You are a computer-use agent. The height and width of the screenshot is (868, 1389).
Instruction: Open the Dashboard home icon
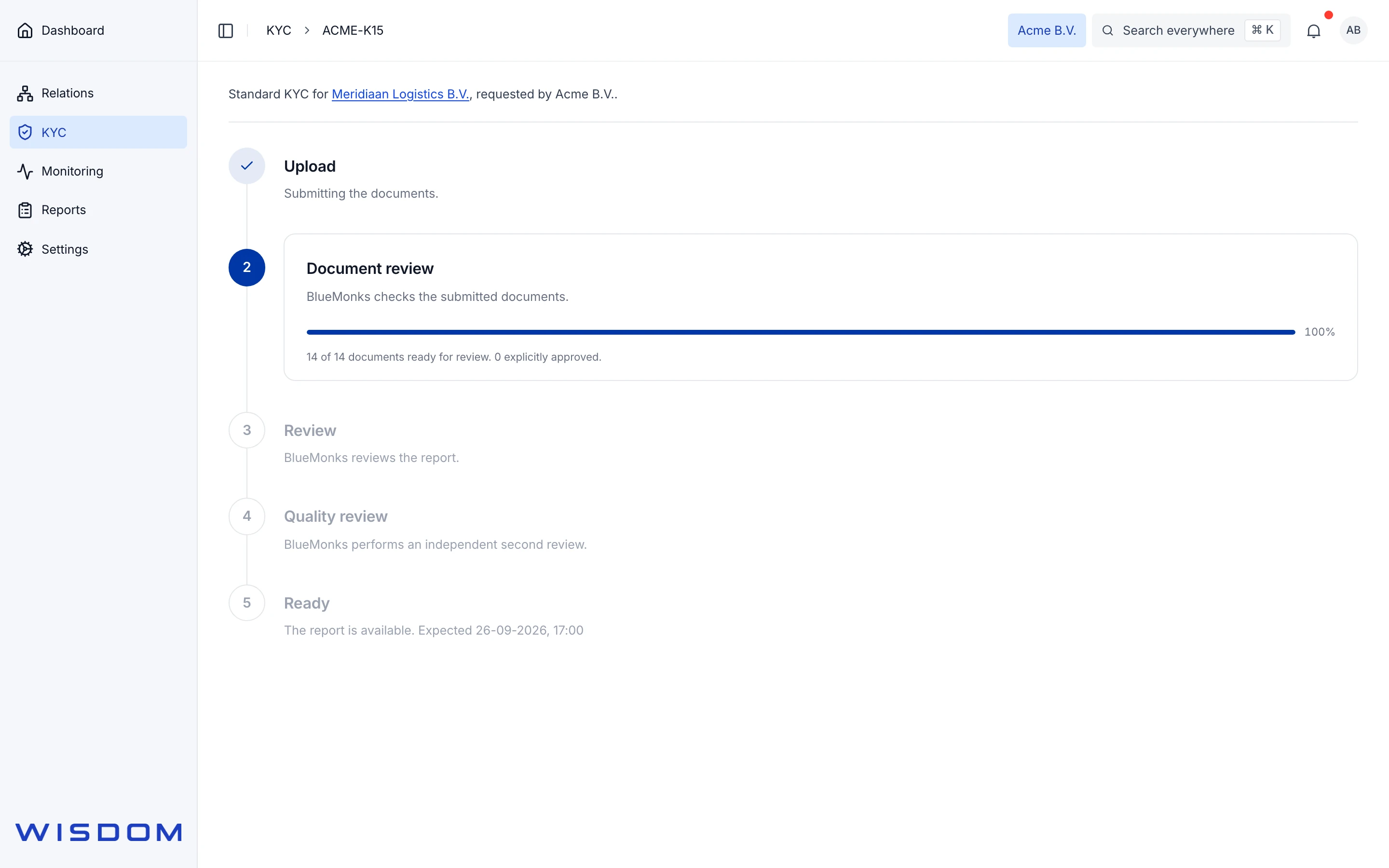(25, 30)
